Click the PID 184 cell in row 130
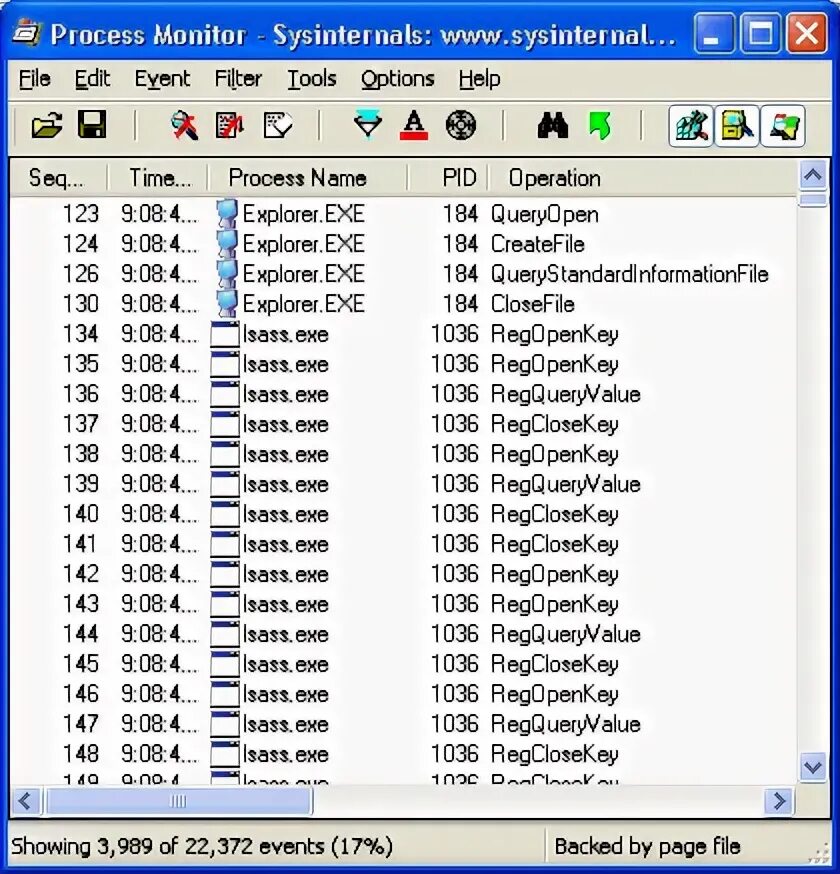Image resolution: width=840 pixels, height=874 pixels. pyautogui.click(x=460, y=304)
